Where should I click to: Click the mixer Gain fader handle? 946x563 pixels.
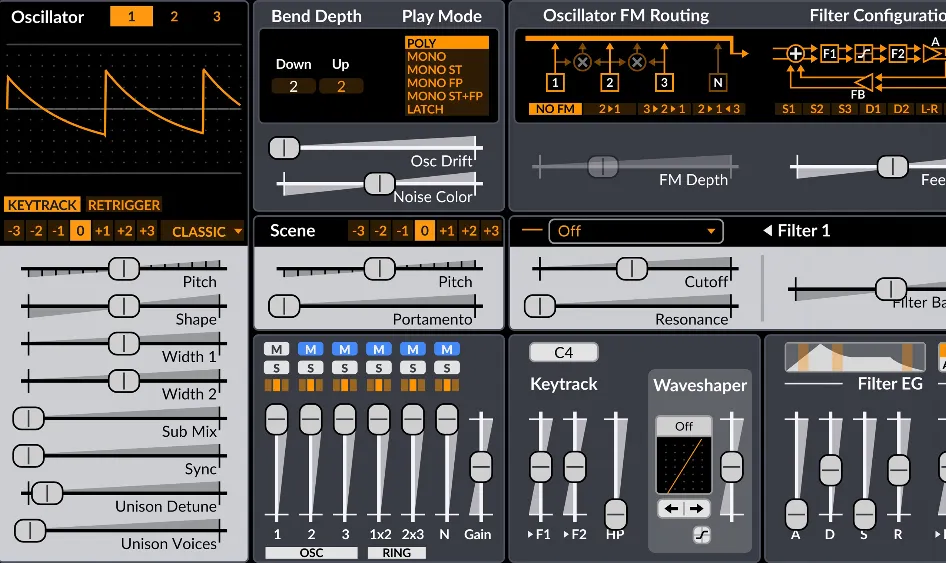(x=481, y=466)
